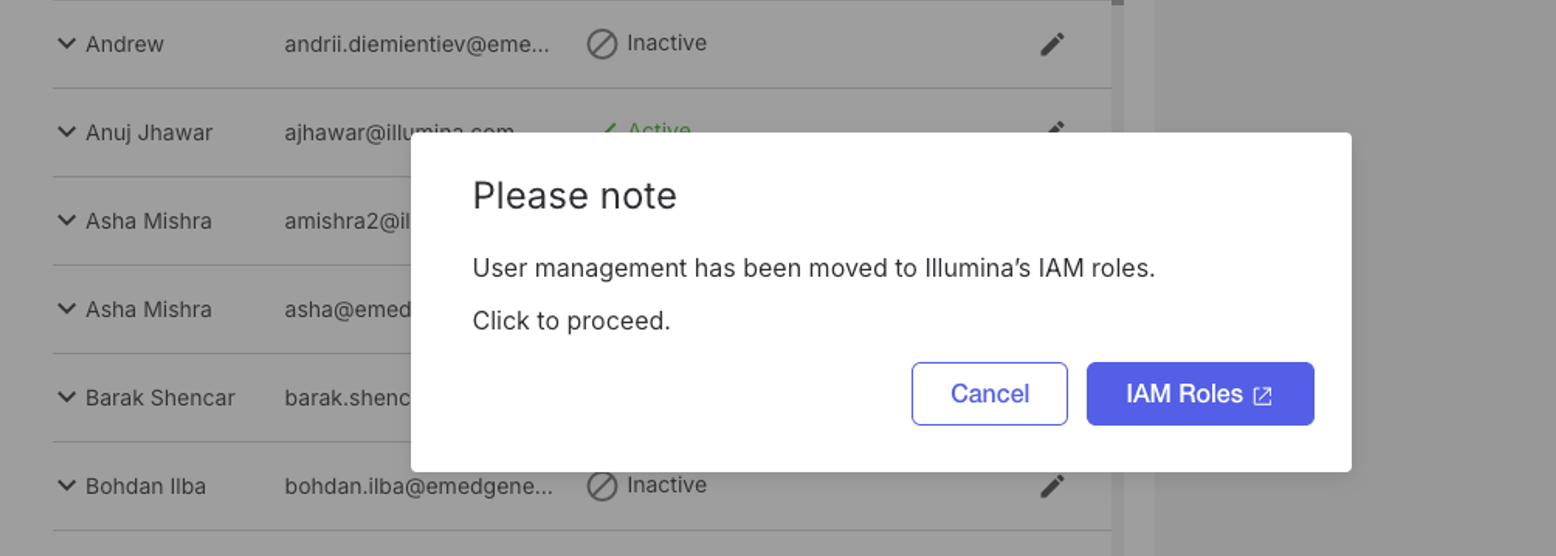Edit Bohdan Ilba using the pencil icon
The width and height of the screenshot is (1556, 556).
[x=1052, y=486]
